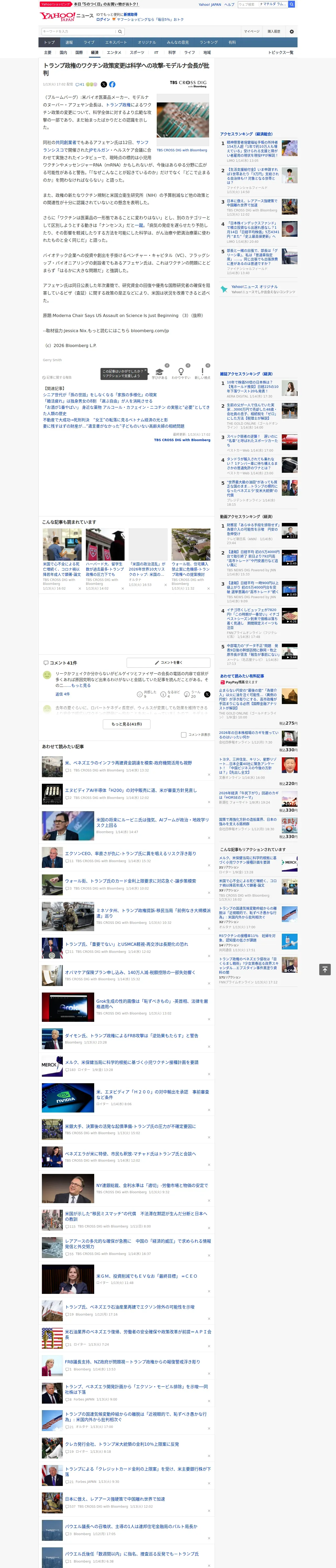Open the Yahoo! JAPAN News logo
Screen dimensions: 336x1568
click(x=66, y=16)
